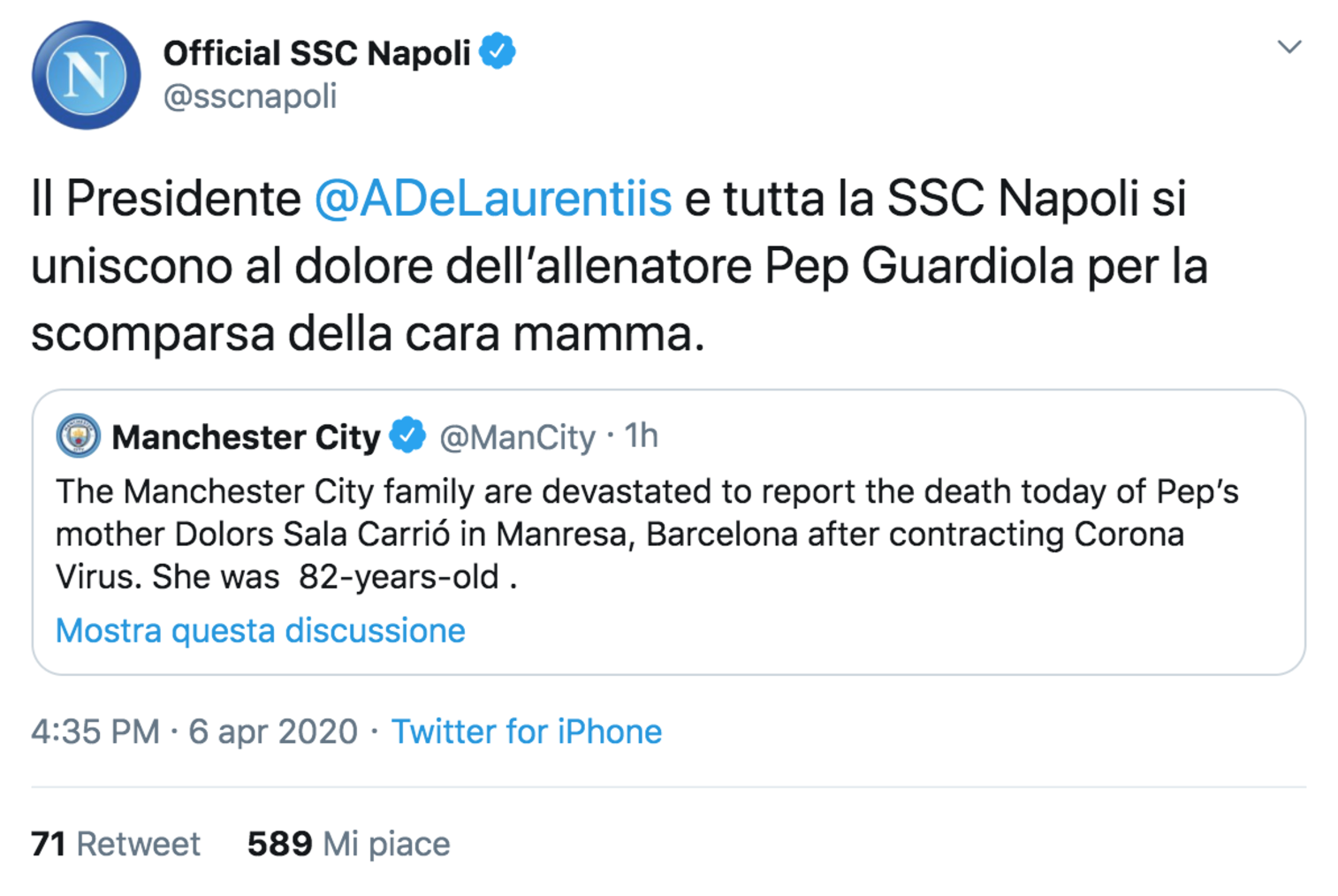Viewport: 1338px width, 896px height.
Task: Click the SSC Napoli verified badge
Action: [498, 51]
